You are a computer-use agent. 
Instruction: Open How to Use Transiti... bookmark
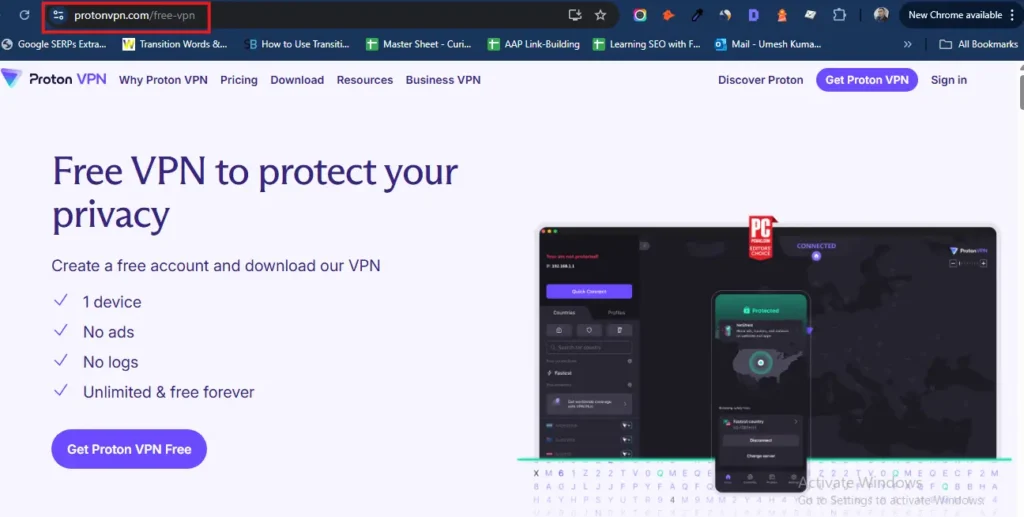pyautogui.click(x=297, y=44)
